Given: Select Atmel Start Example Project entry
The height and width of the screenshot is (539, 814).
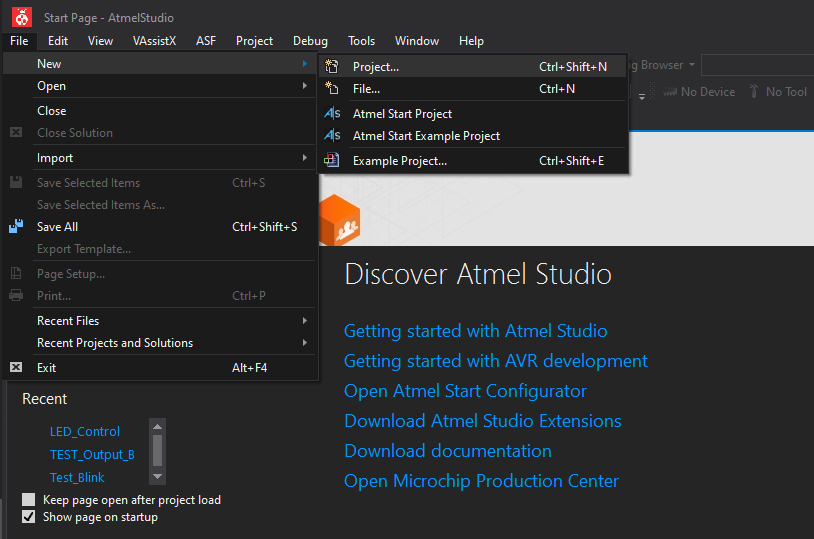Looking at the screenshot, I should [472, 136].
